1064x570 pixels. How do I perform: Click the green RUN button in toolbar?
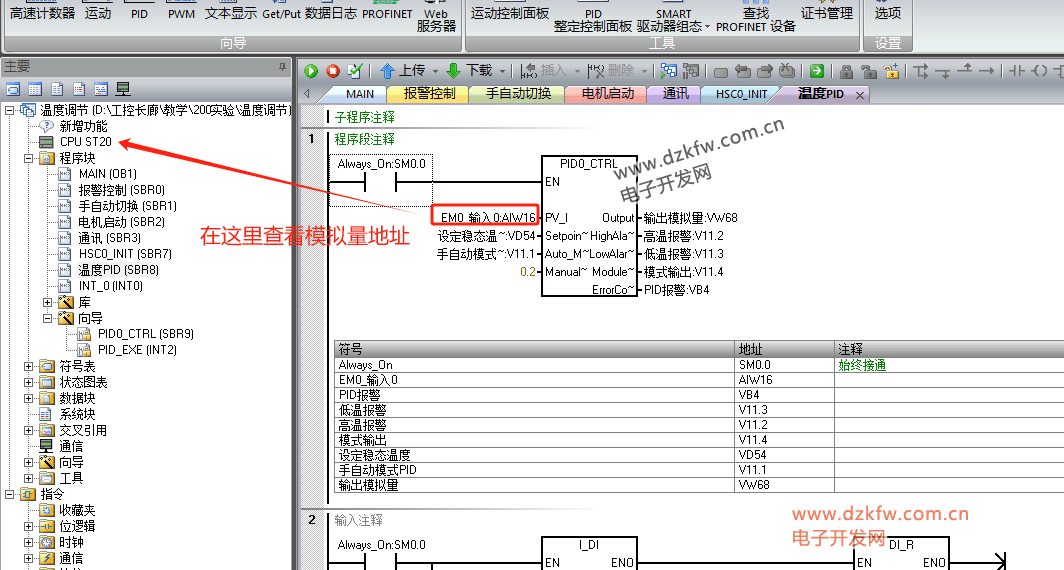311,71
